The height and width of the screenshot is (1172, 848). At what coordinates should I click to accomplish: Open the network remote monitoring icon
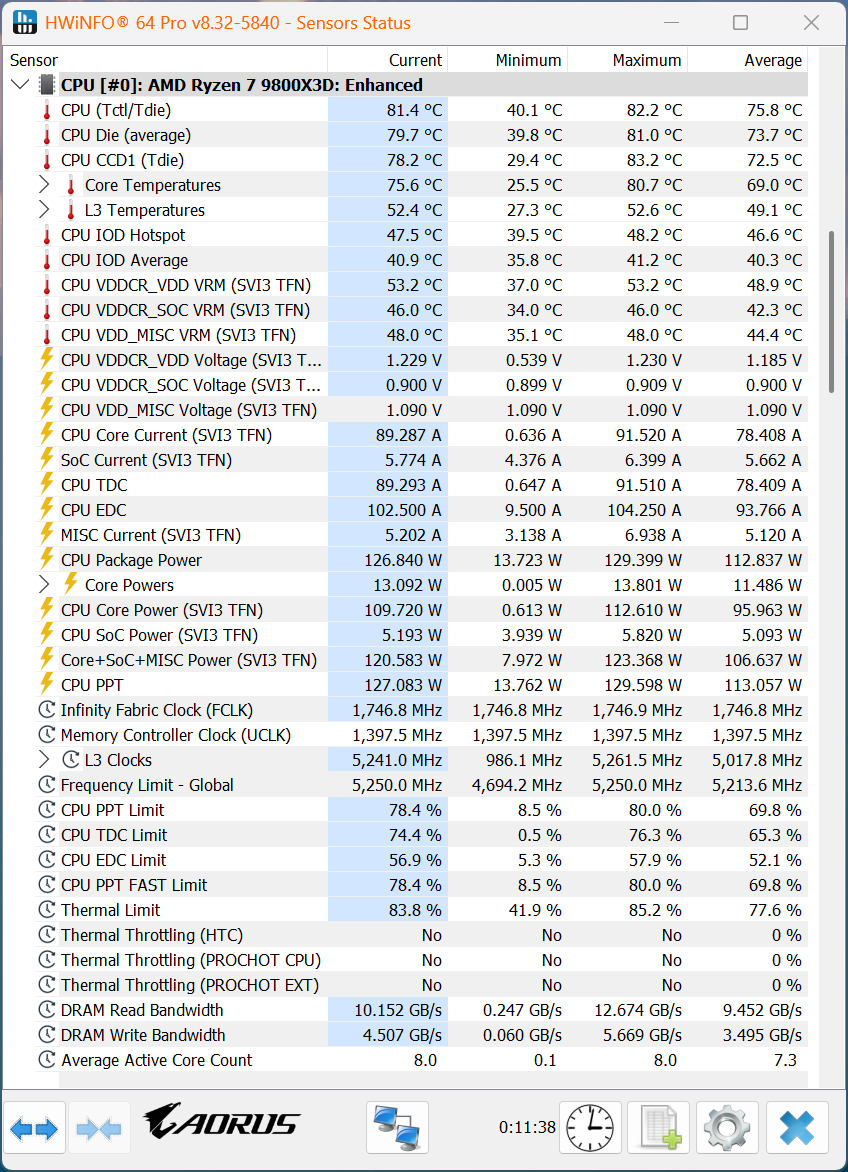click(x=397, y=1128)
